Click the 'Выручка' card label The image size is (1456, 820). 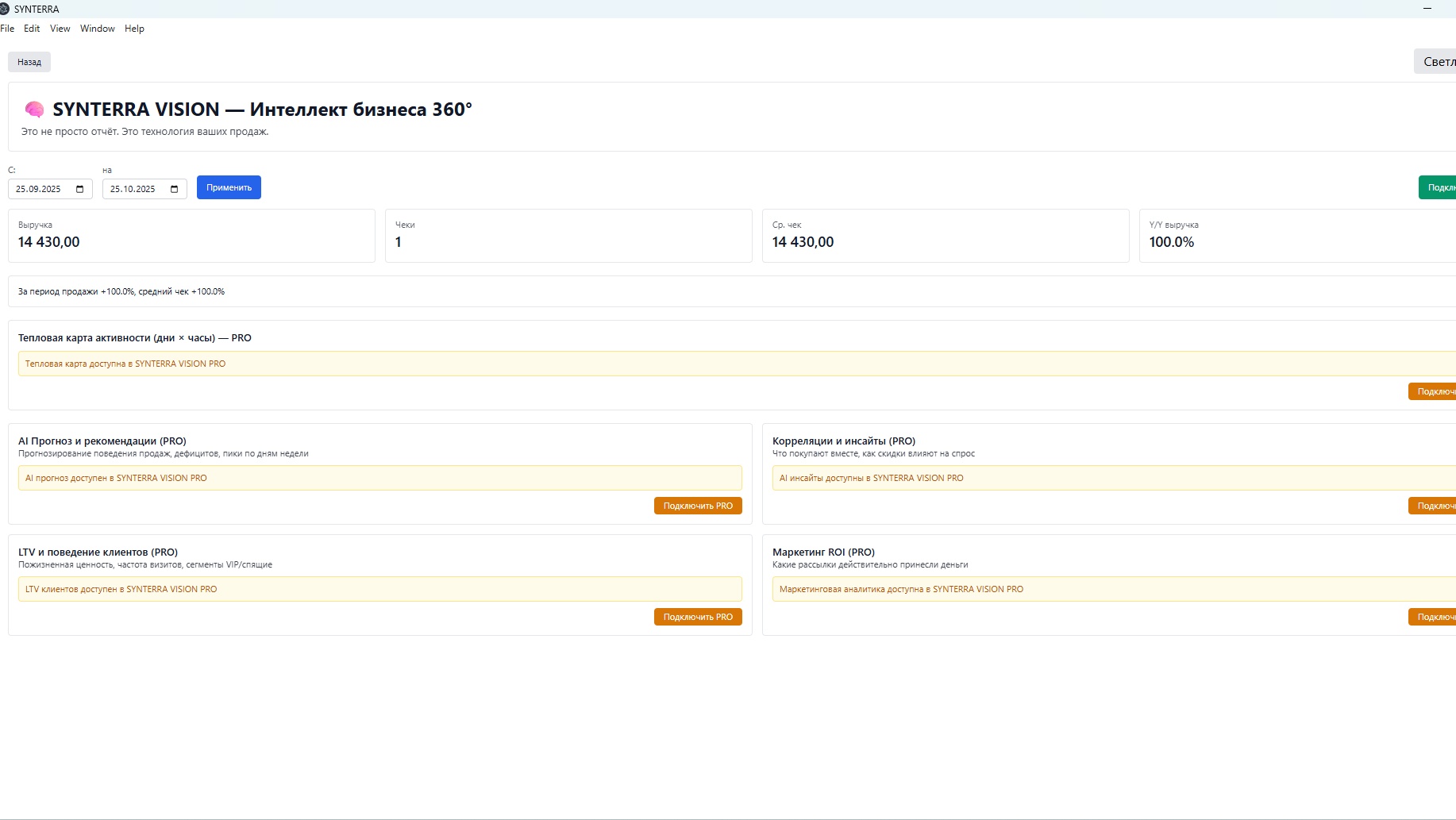click(35, 225)
